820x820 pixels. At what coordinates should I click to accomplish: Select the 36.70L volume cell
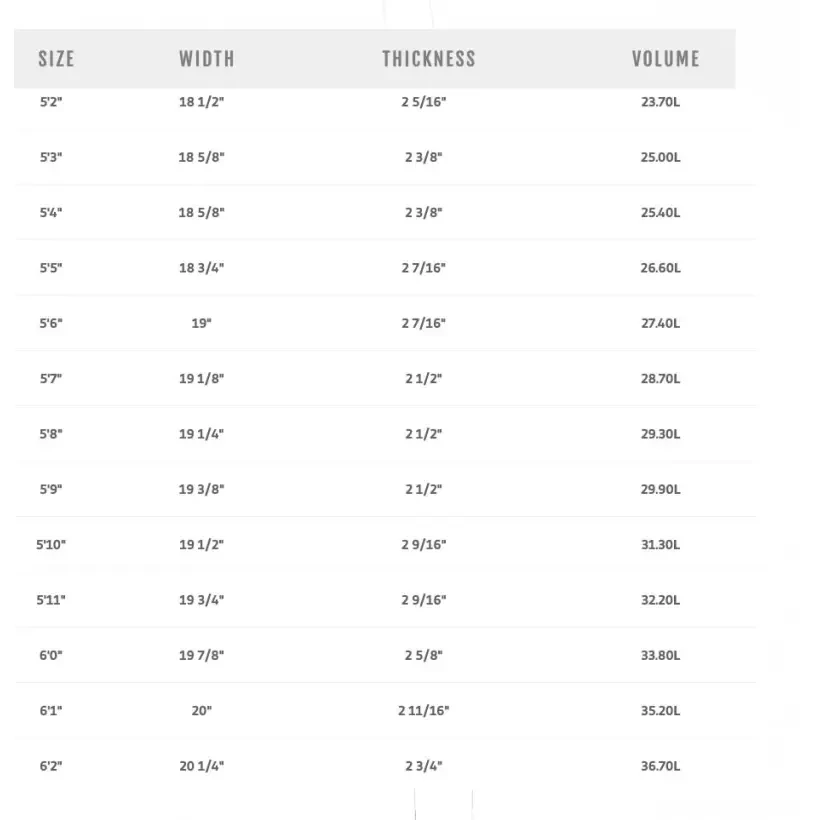pos(660,766)
